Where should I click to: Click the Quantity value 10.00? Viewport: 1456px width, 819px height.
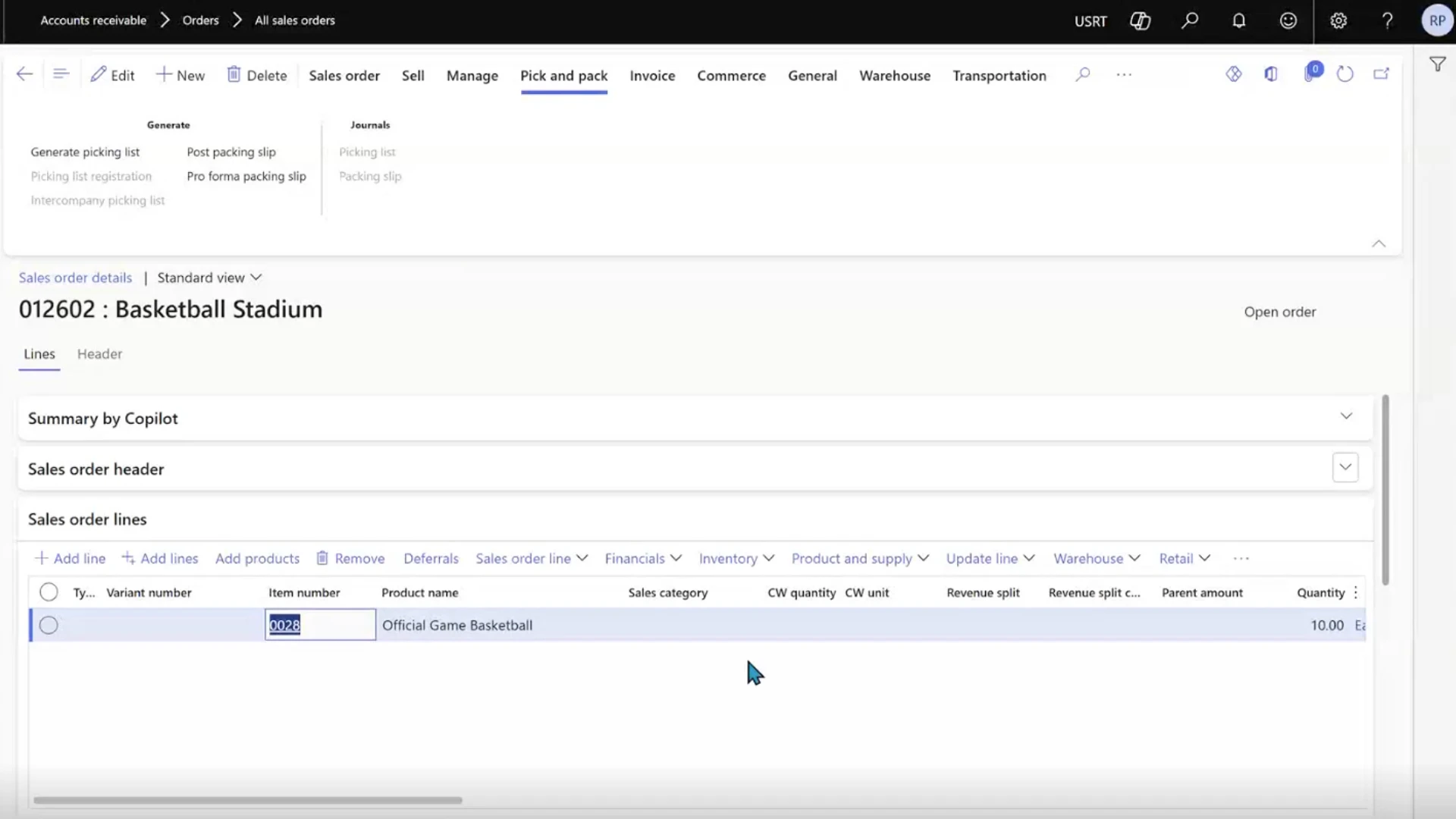pos(1327,625)
